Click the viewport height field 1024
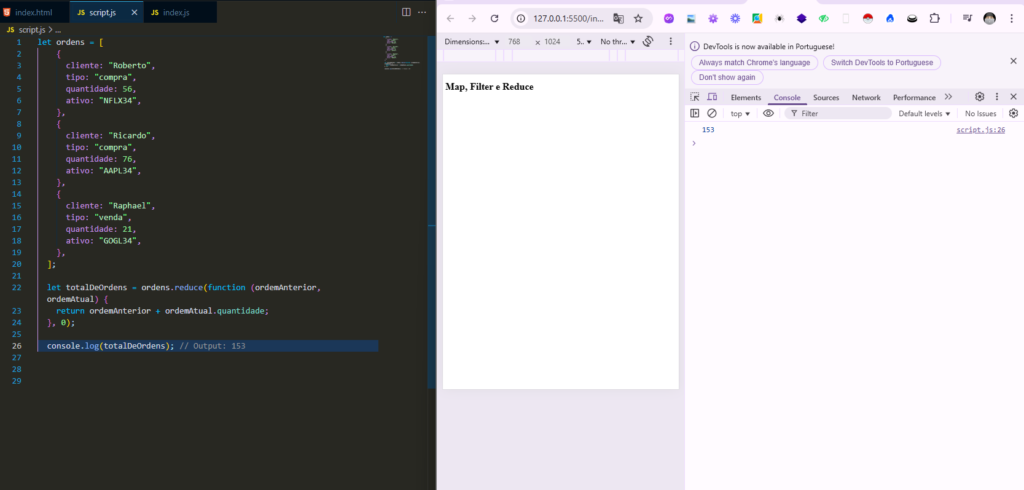The height and width of the screenshot is (490, 1024). click(x=552, y=41)
